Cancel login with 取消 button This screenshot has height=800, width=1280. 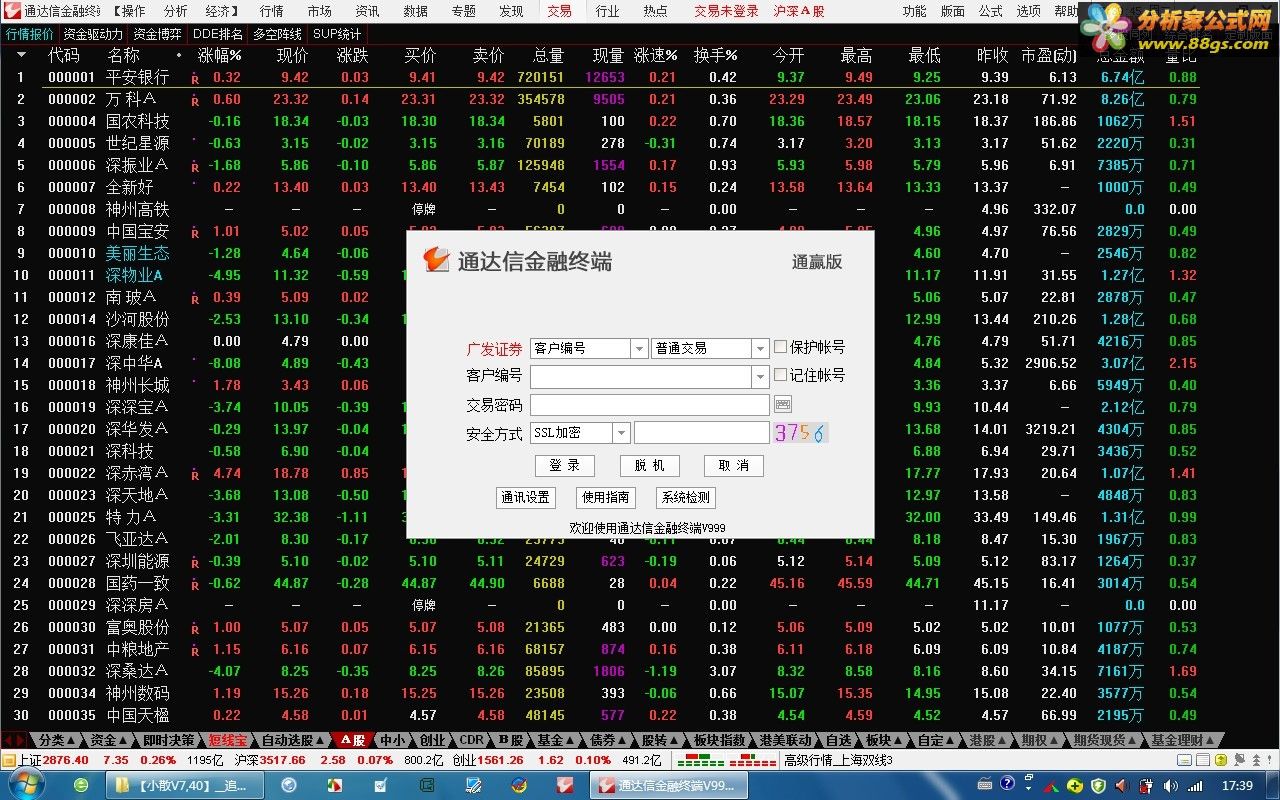tap(734, 466)
